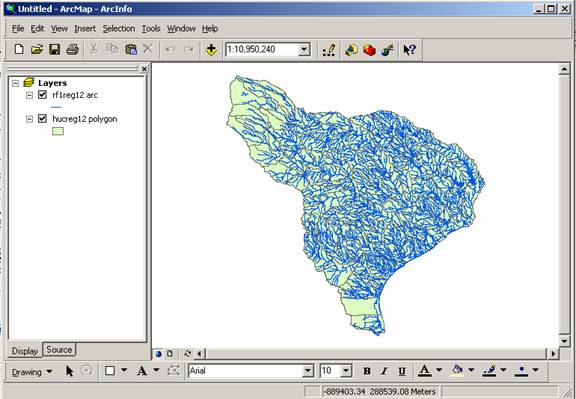Click the Marker Color button
The width and height of the screenshot is (576, 399).
[x=522, y=371]
